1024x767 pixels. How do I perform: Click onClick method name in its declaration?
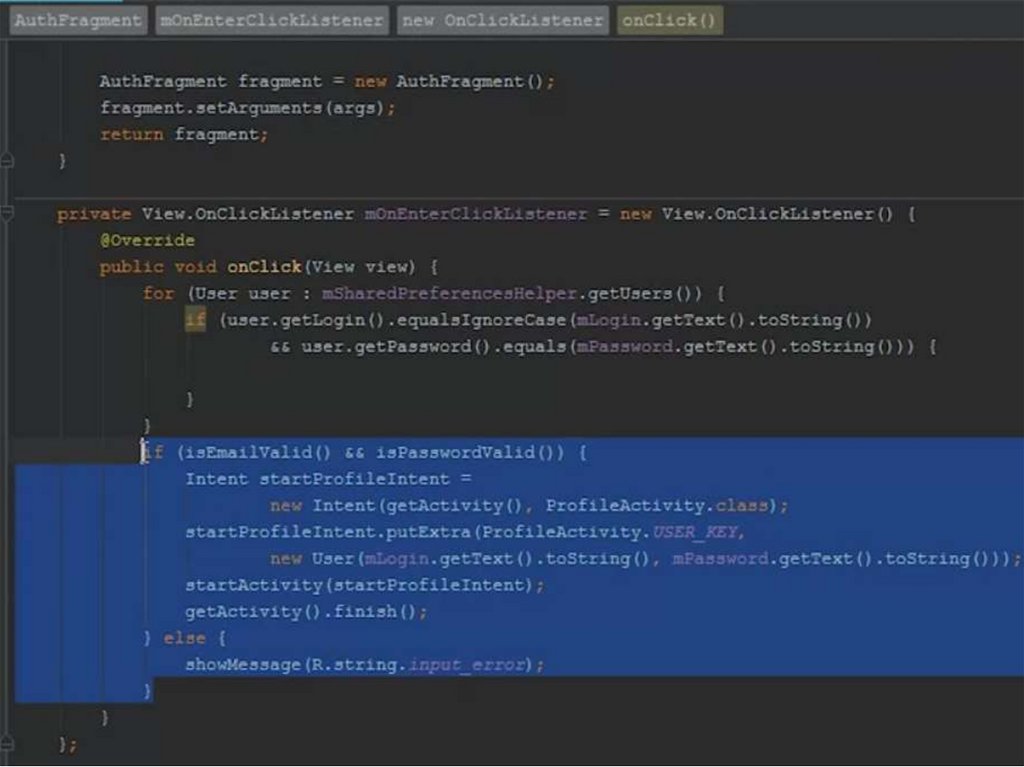pos(264,267)
